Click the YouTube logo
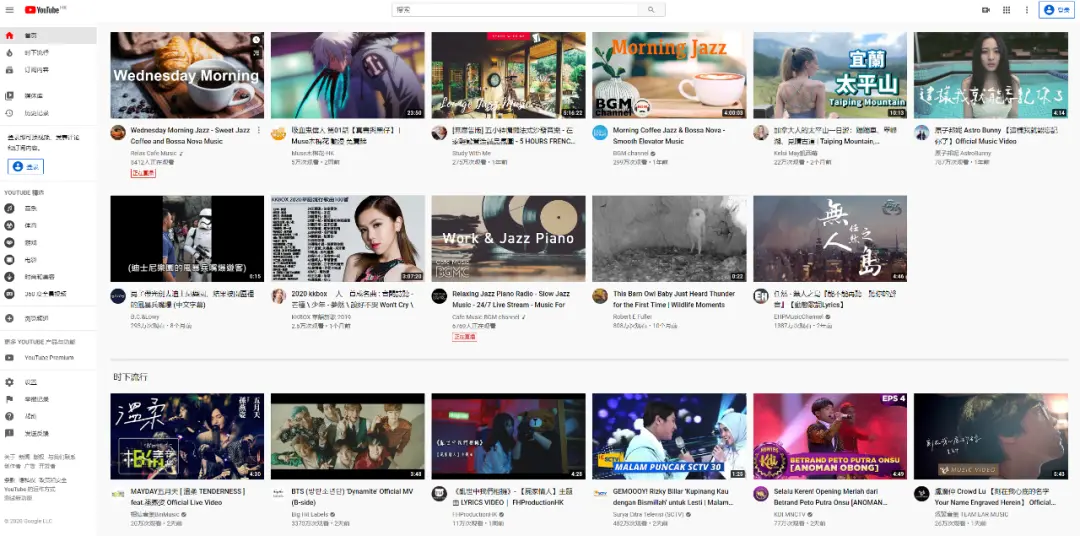This screenshot has height=536, width=1080. click(44, 10)
